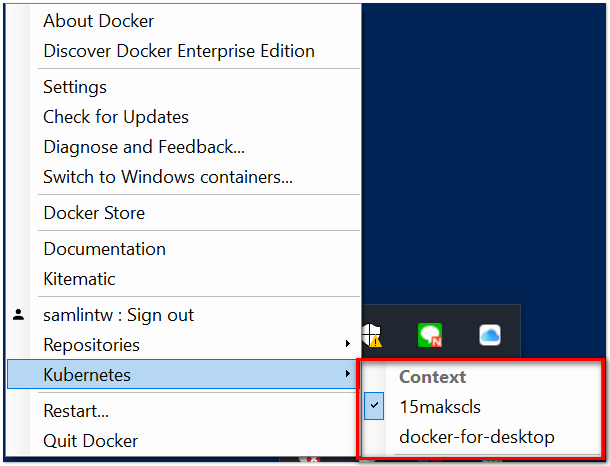Open the Repositories entry

tap(183, 345)
